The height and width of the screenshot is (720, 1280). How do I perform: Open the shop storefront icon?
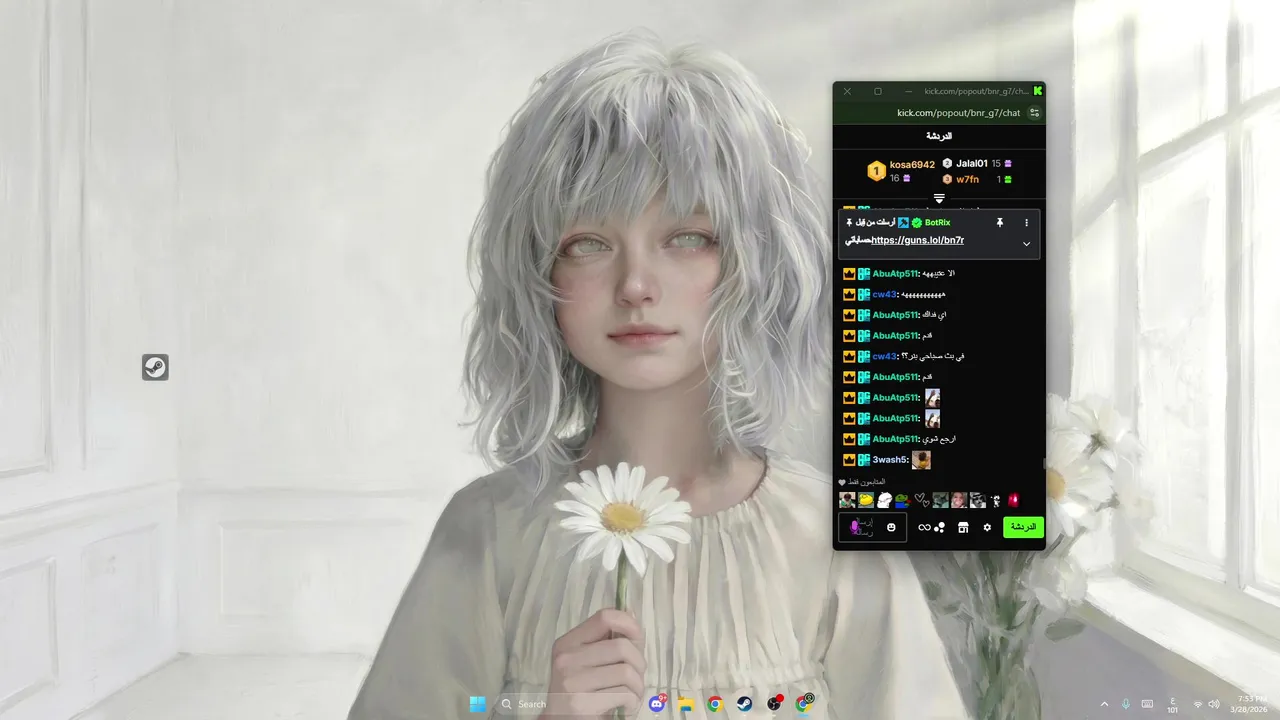(x=963, y=527)
